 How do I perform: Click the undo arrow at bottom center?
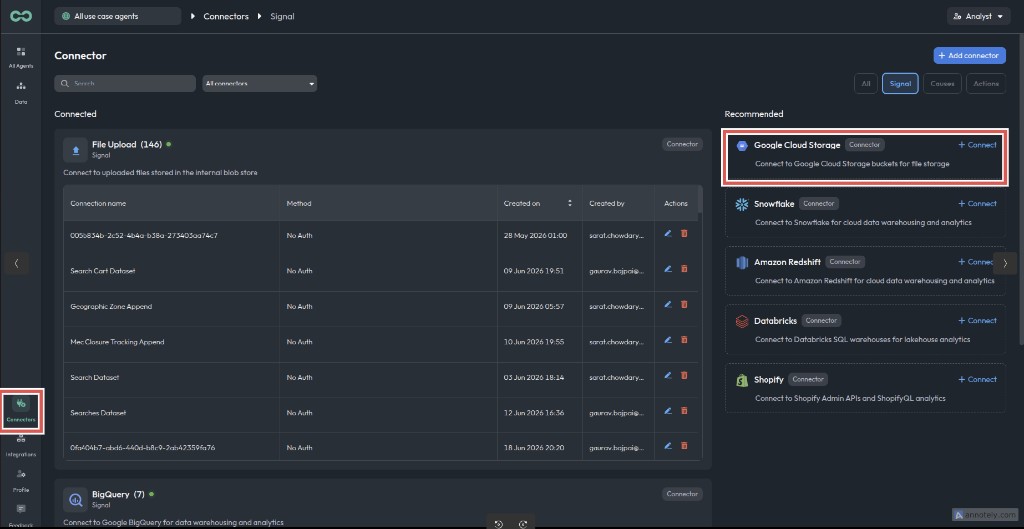(x=498, y=524)
